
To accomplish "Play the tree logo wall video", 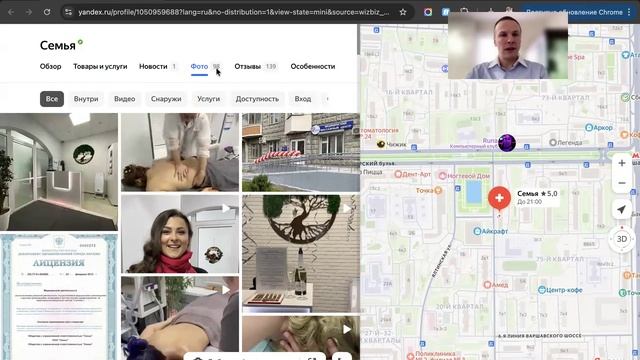I will 301,253.
